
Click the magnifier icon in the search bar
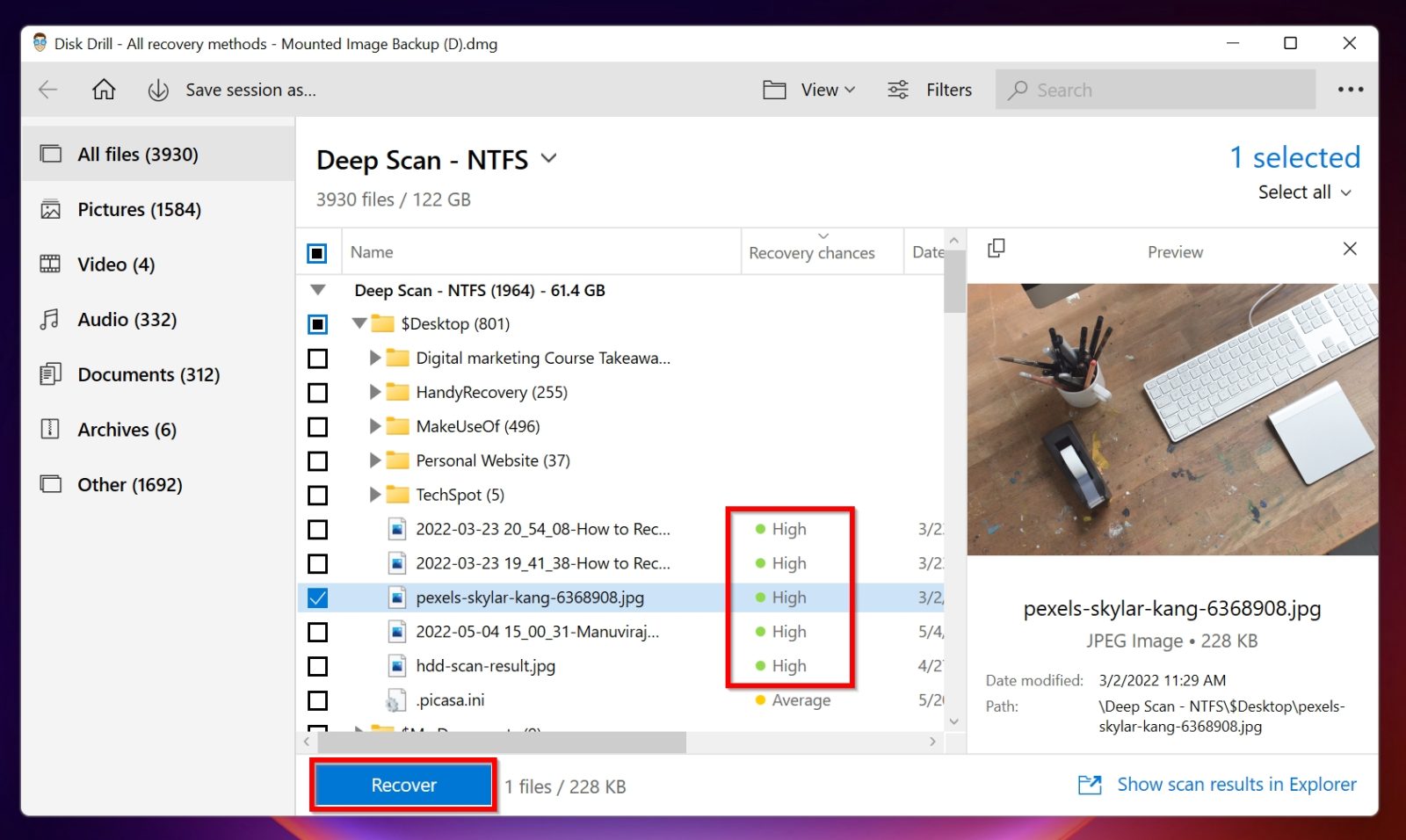pyautogui.click(x=1018, y=90)
